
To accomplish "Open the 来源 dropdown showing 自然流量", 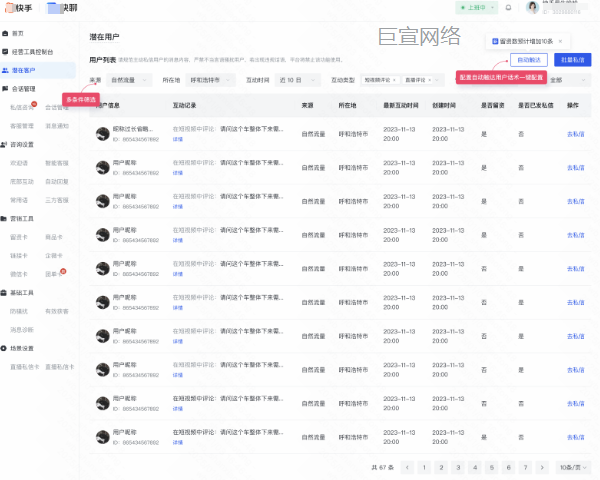I will (129, 80).
